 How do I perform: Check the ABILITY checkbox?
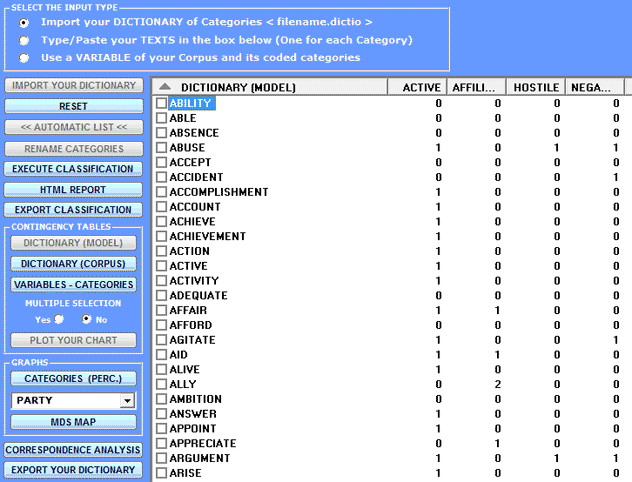coord(162,103)
